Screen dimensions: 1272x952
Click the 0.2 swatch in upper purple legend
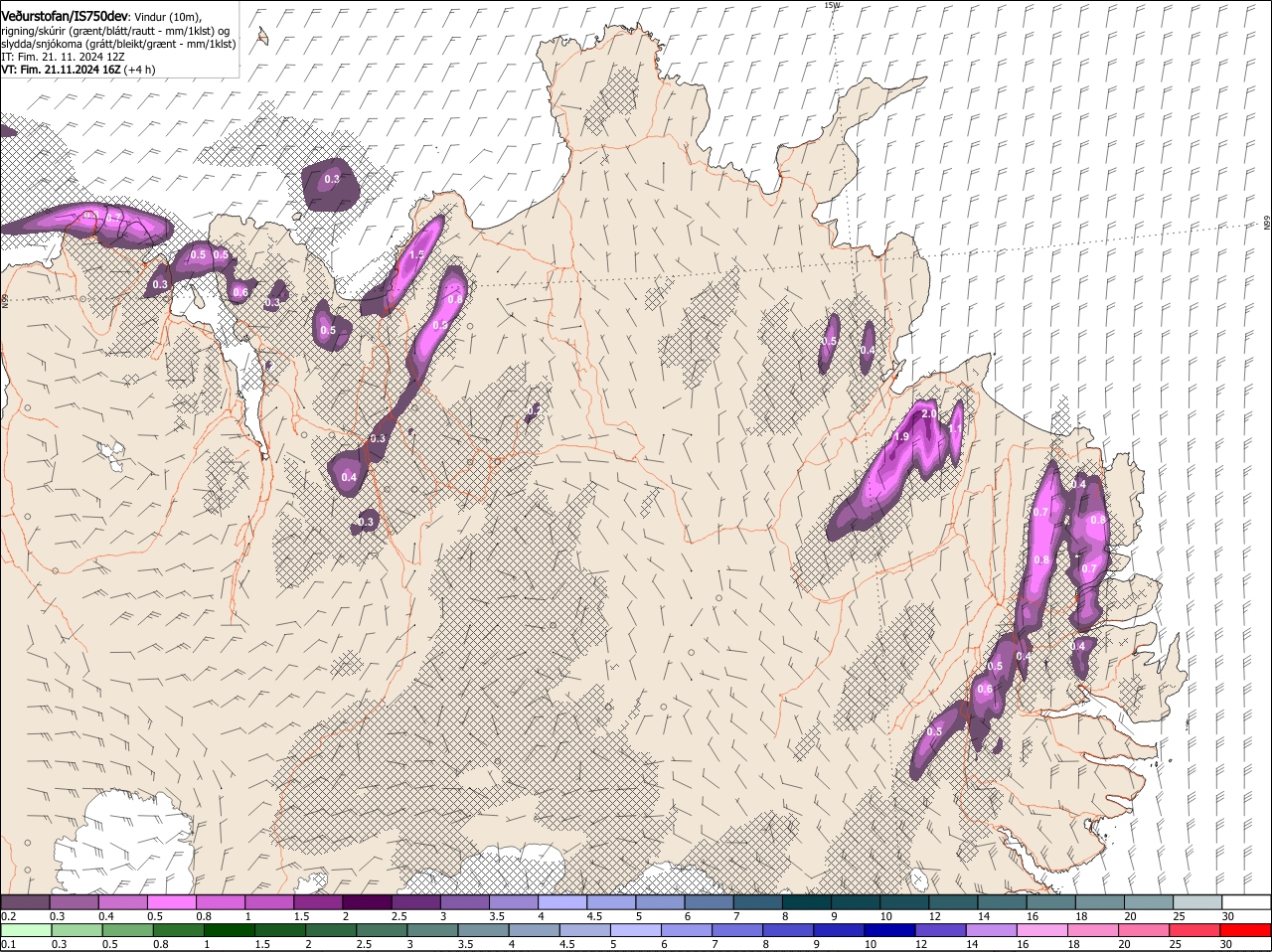tap(25, 902)
